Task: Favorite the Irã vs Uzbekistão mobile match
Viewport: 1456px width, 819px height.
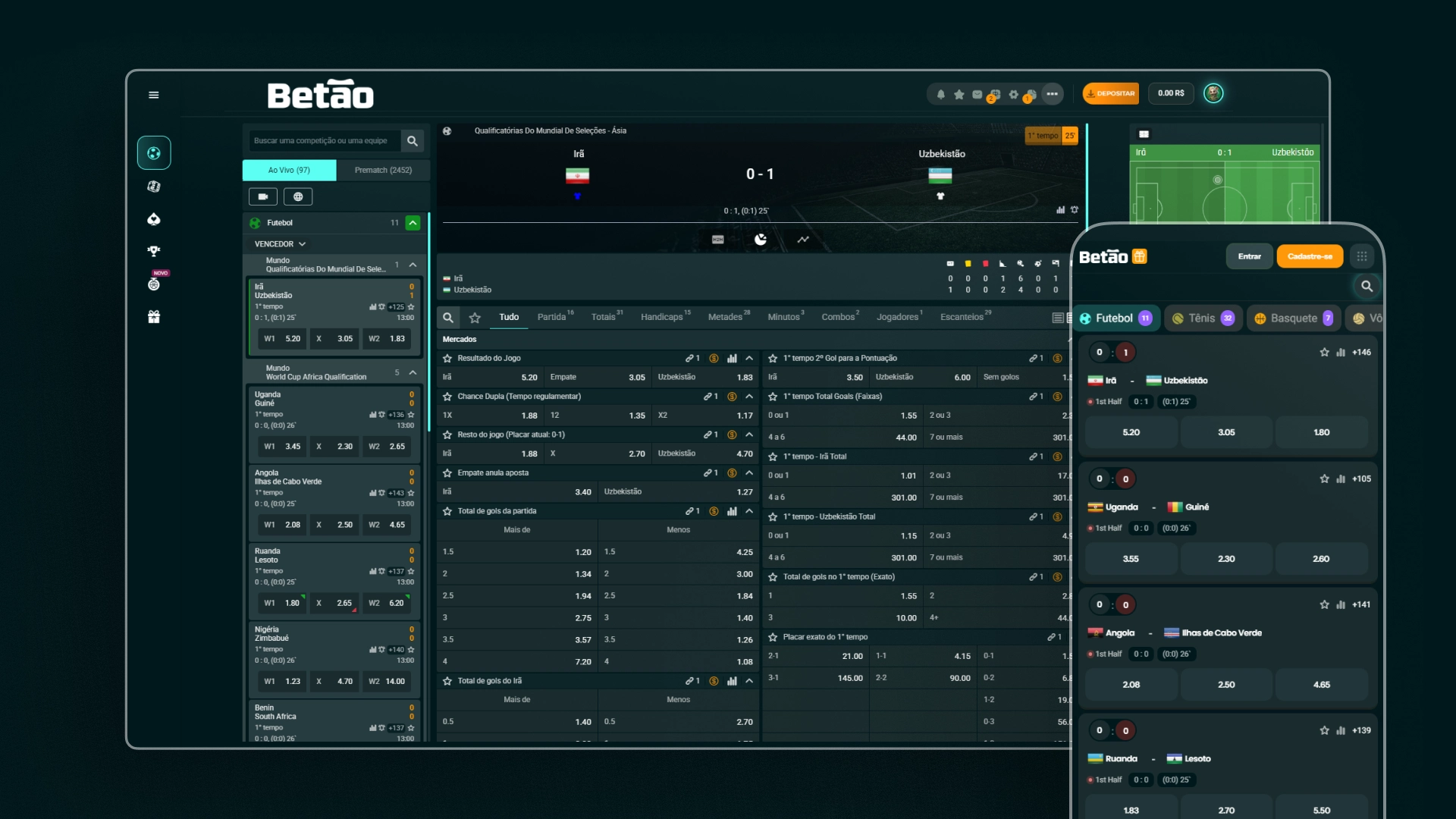Action: (x=1324, y=352)
